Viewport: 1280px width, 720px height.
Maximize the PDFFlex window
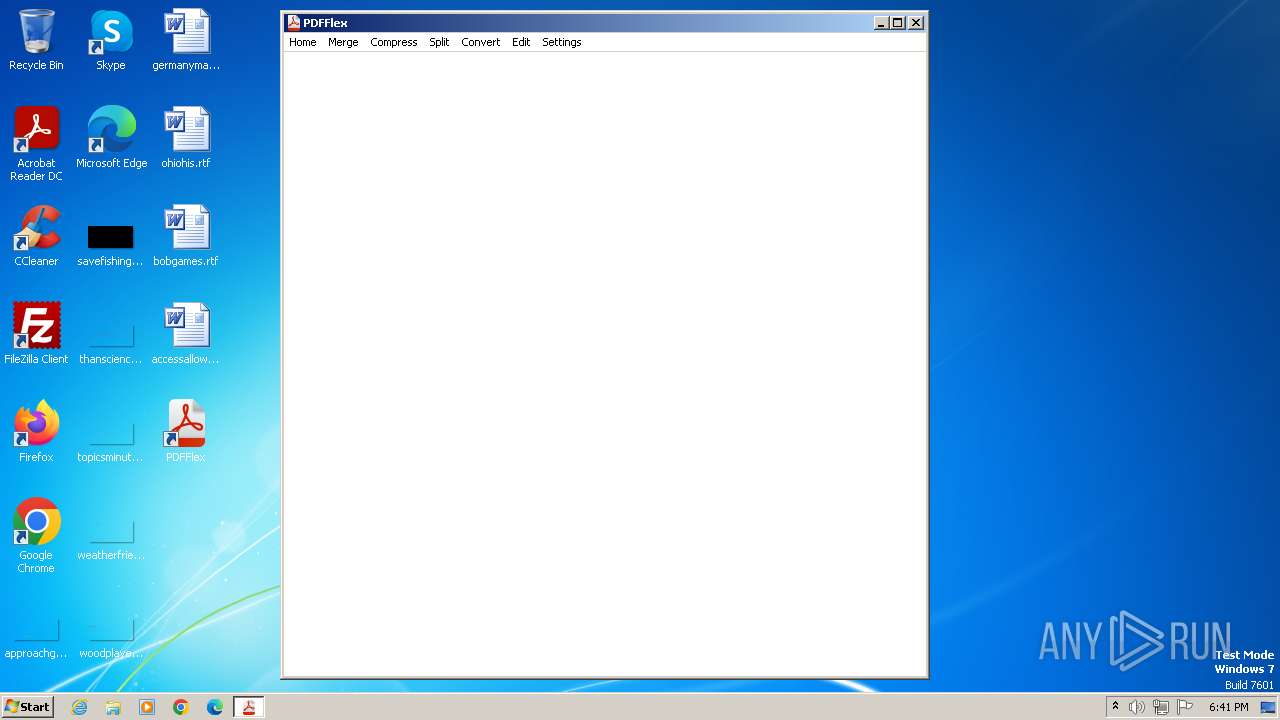[x=897, y=22]
